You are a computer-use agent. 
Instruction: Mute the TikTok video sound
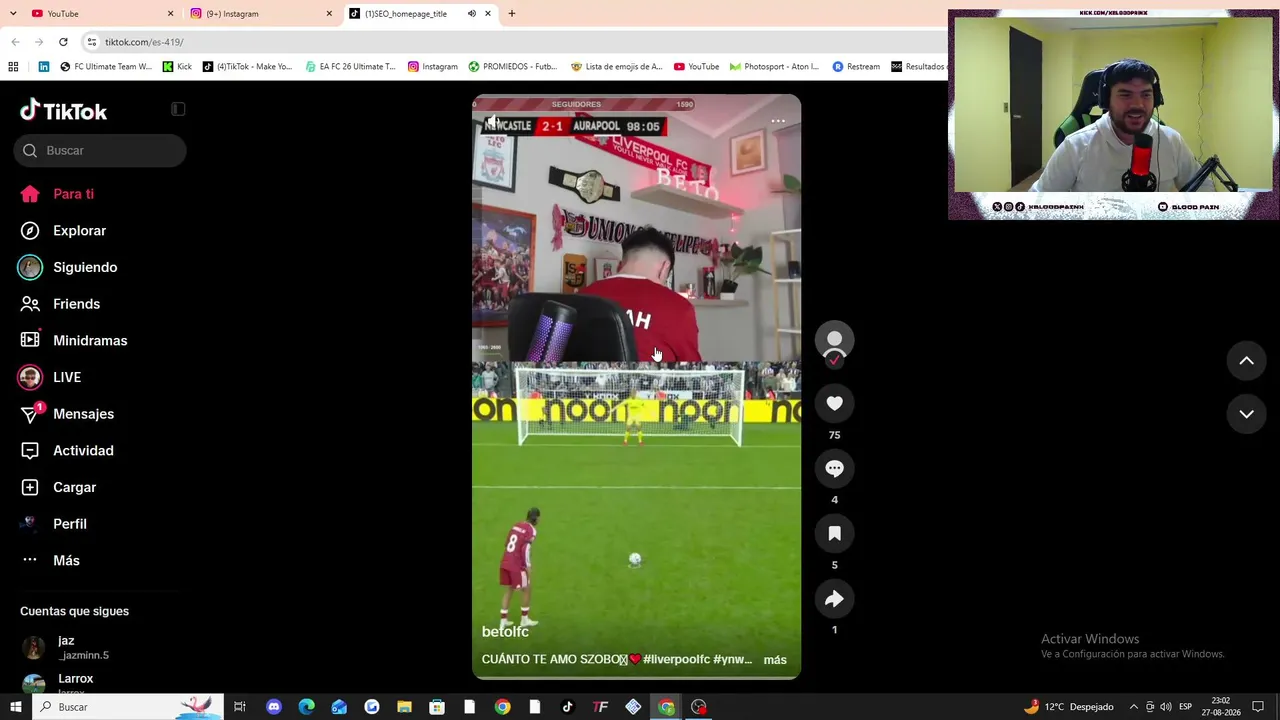point(492,123)
